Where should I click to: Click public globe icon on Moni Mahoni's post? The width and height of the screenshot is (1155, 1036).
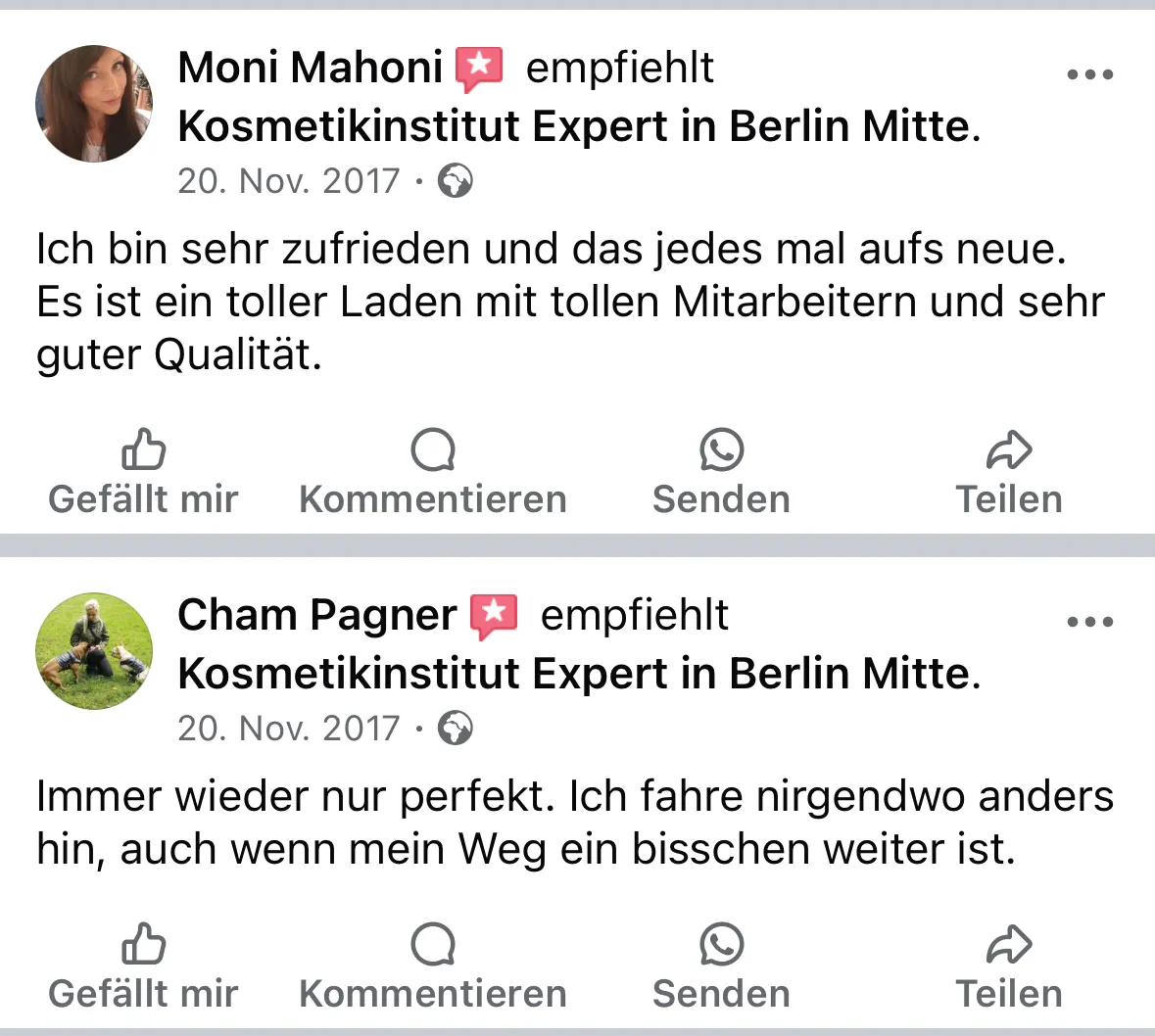(456, 181)
